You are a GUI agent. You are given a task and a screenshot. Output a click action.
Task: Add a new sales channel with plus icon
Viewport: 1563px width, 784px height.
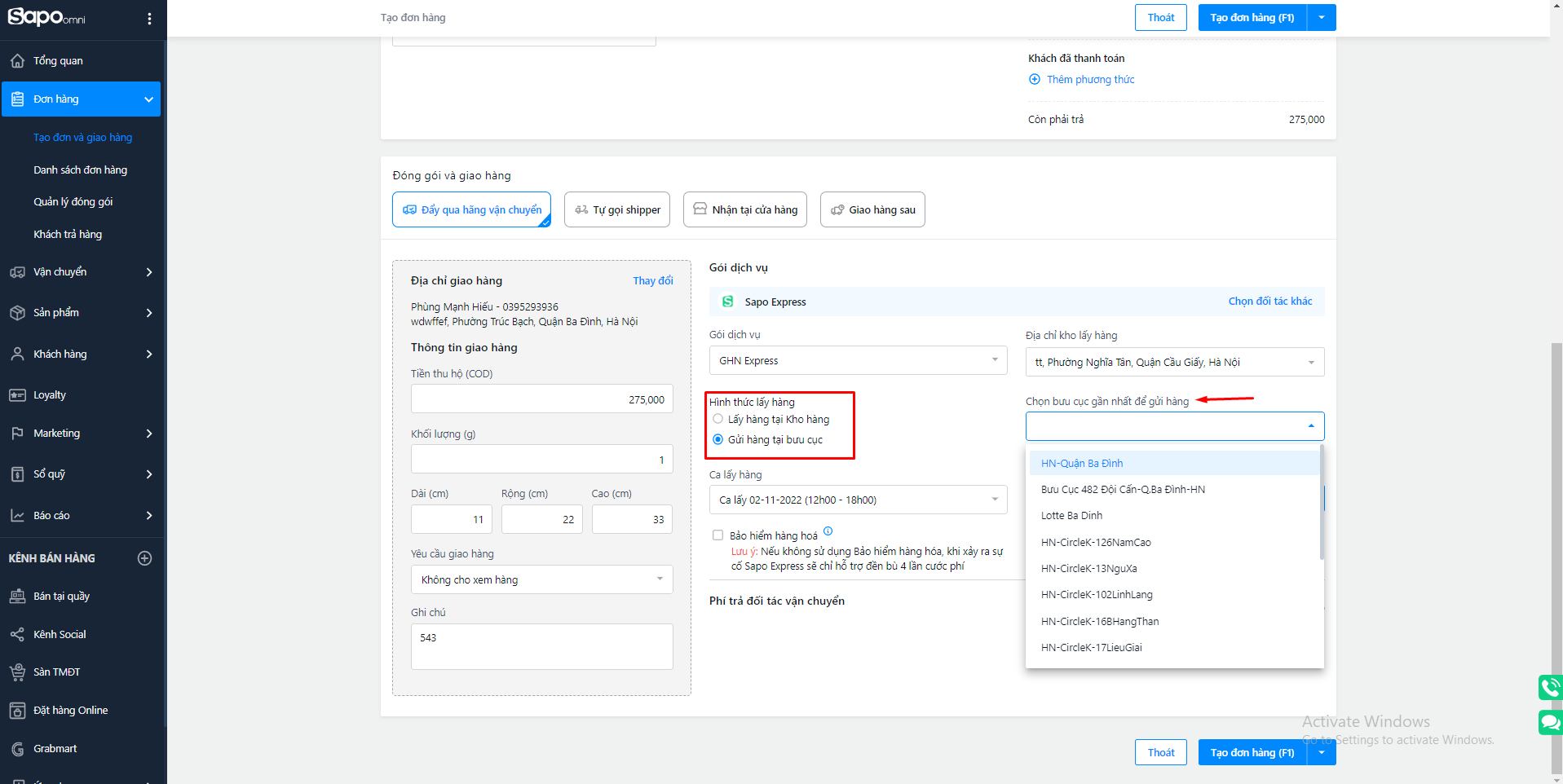tap(144, 558)
